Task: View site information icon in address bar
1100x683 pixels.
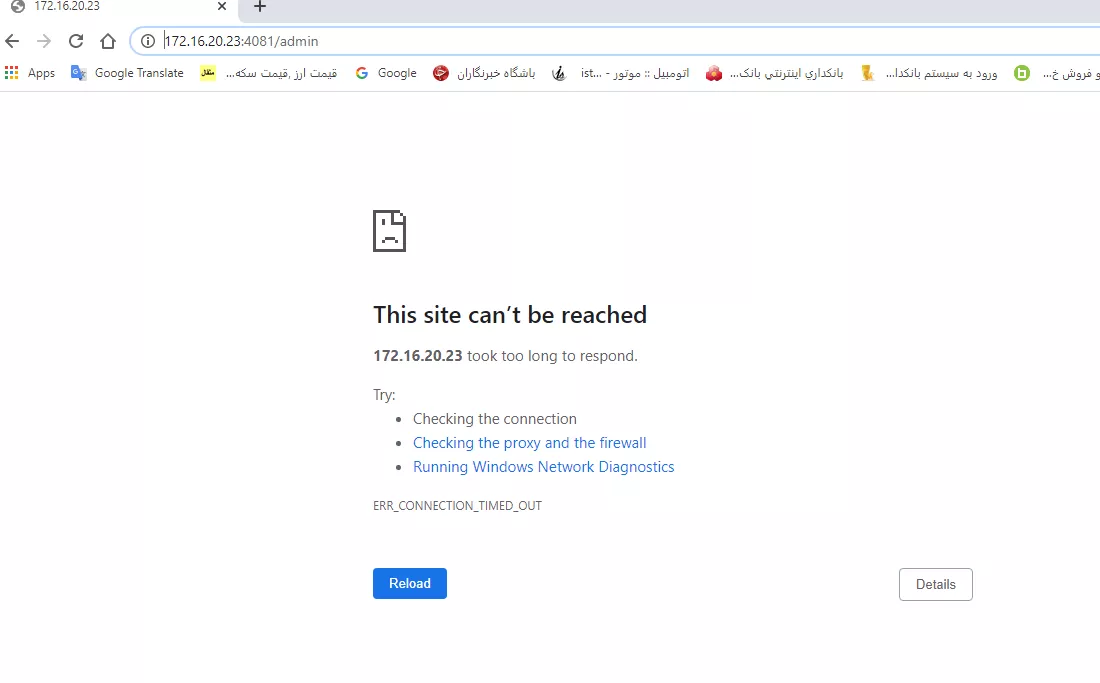Action: coord(147,41)
